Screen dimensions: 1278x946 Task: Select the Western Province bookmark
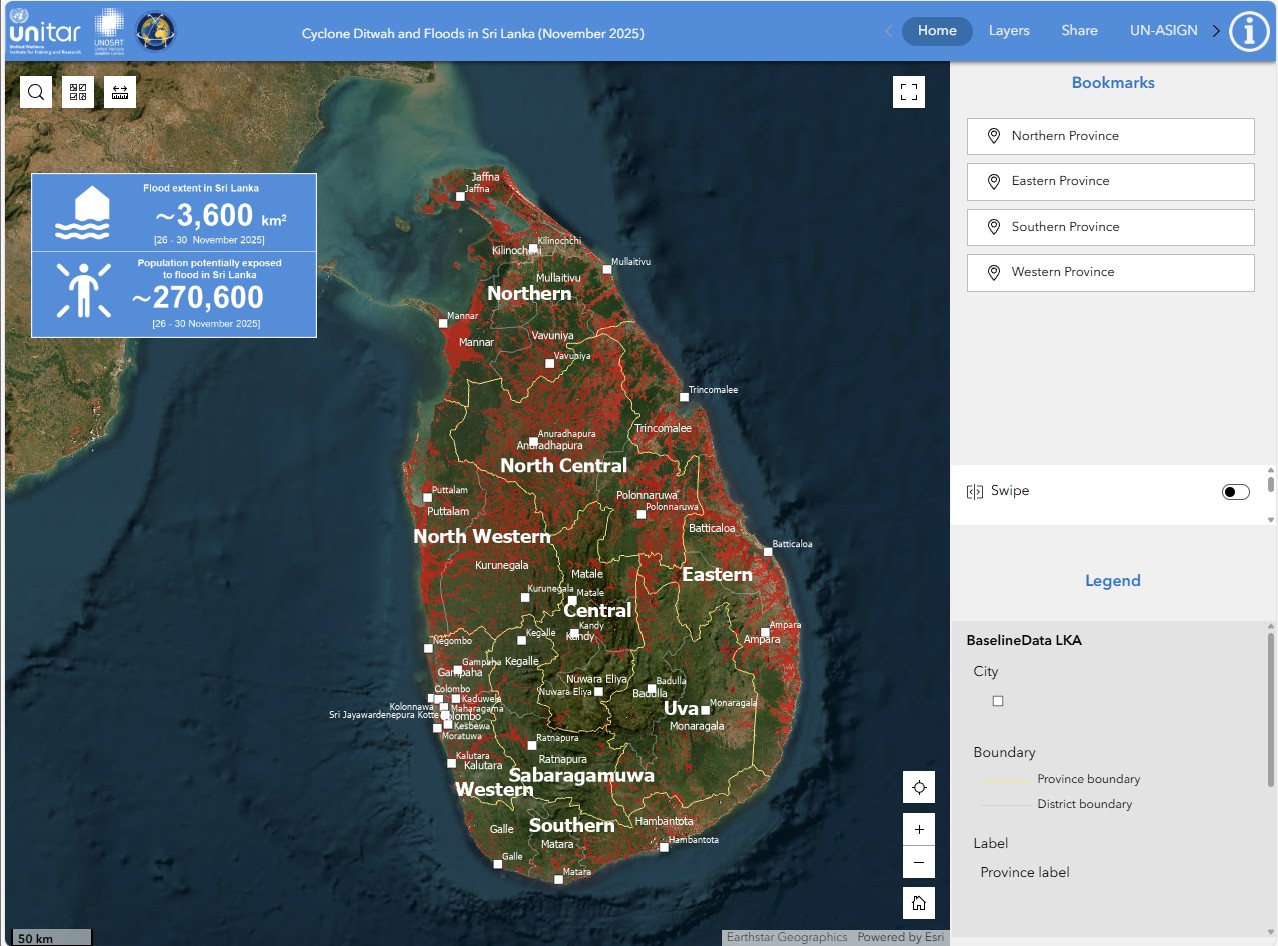[1110, 272]
